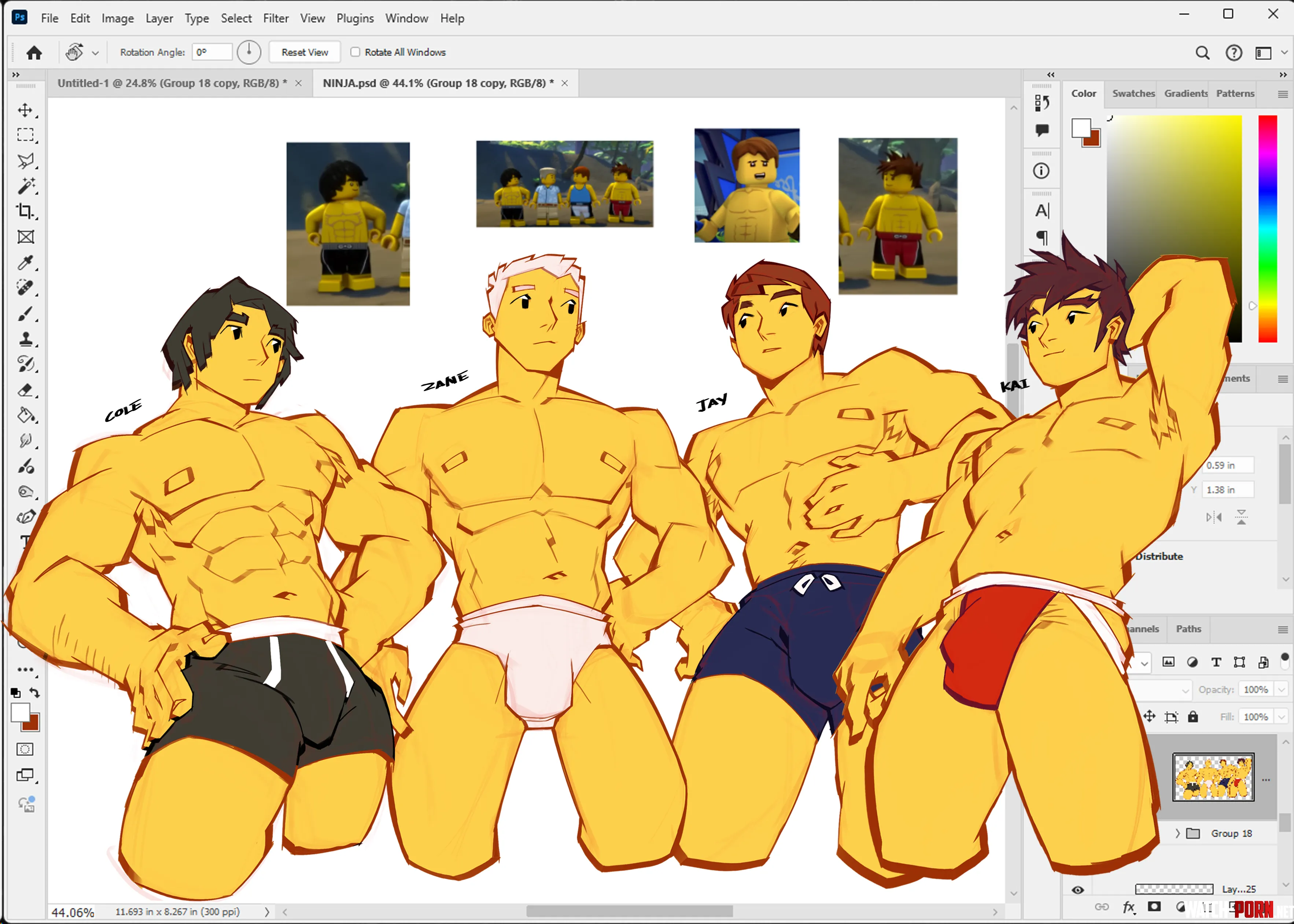Open the status bar info chevron
The image size is (1294, 924).
tap(267, 912)
